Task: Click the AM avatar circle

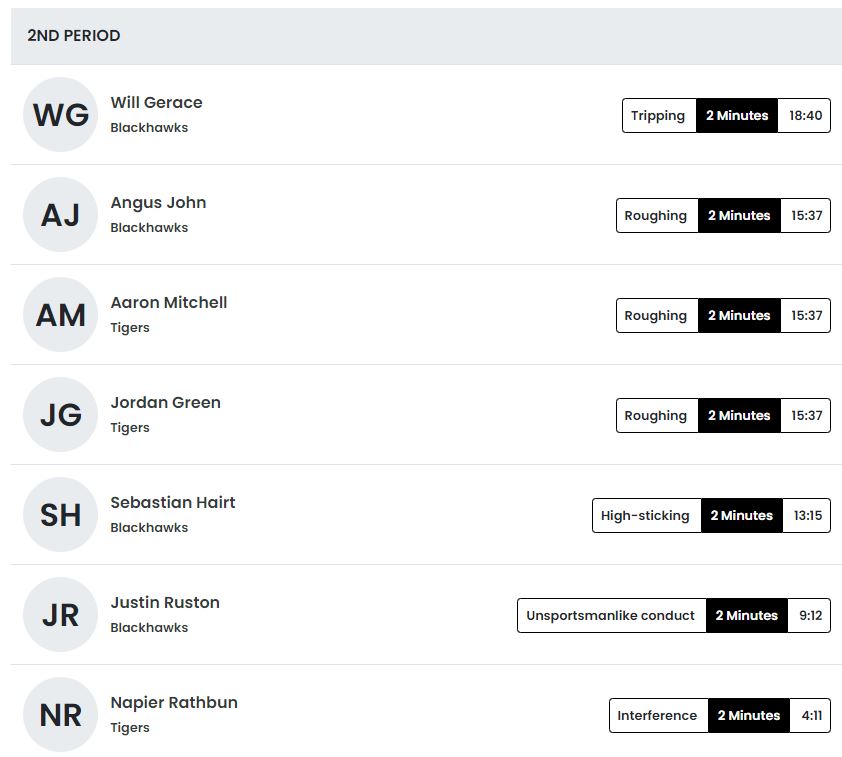Action: (x=61, y=315)
